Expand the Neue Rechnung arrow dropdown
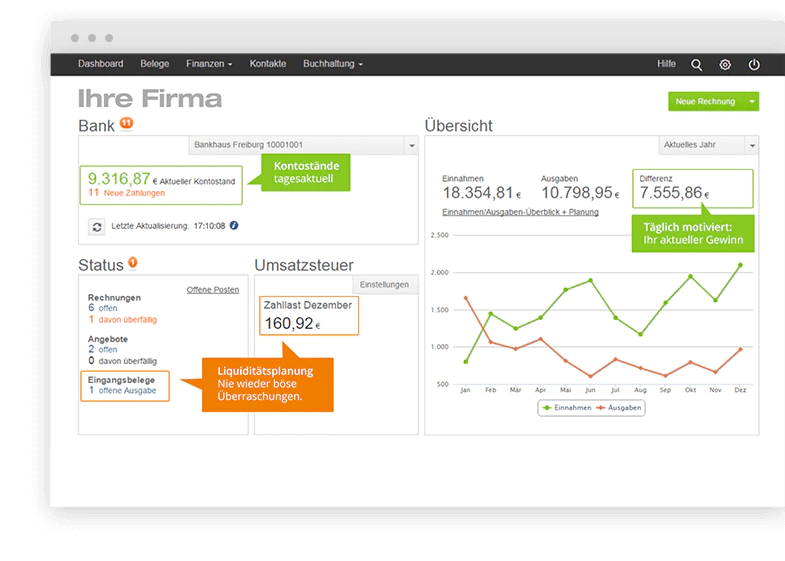 point(752,102)
